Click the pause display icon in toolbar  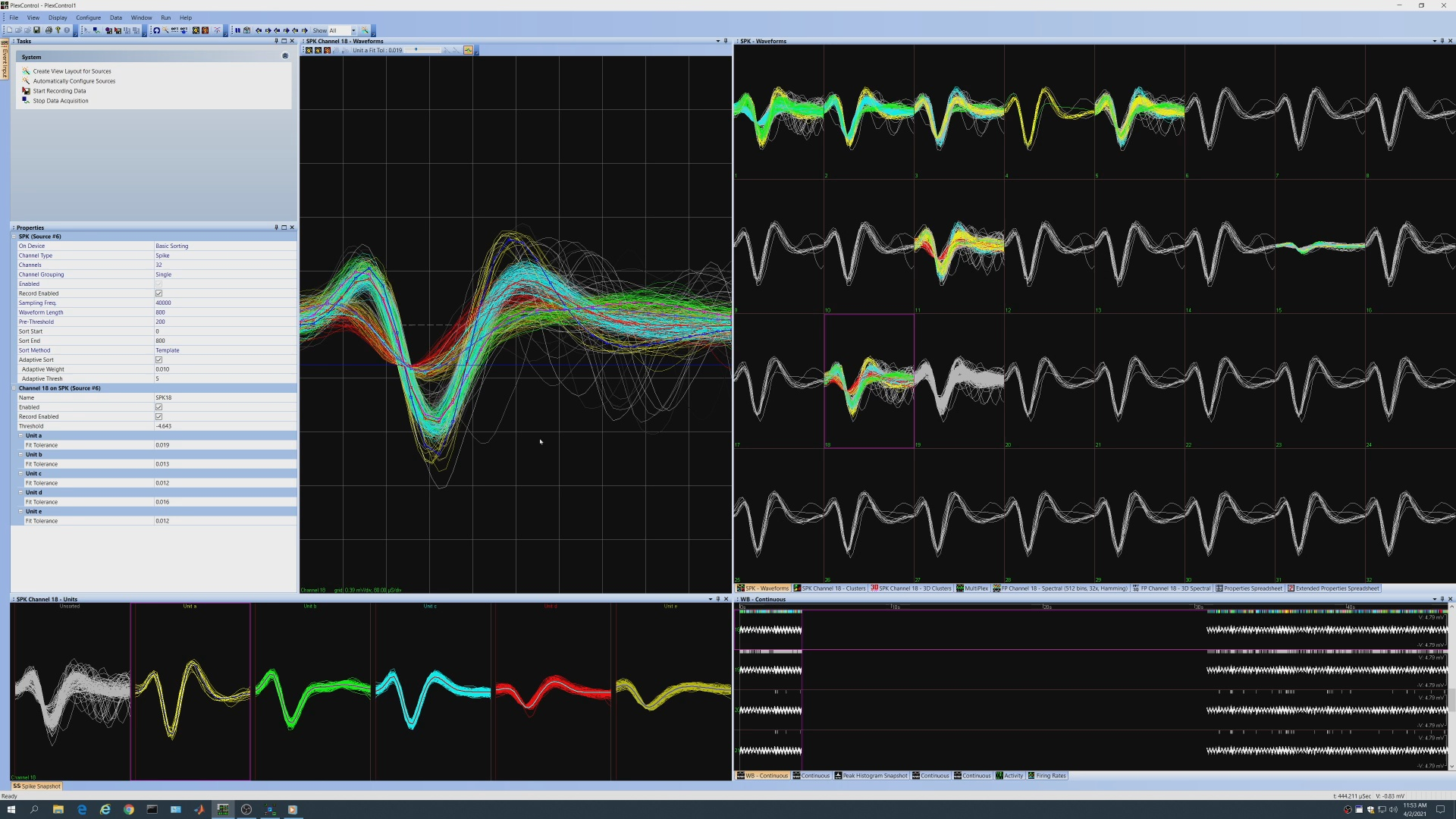pyautogui.click(x=238, y=30)
